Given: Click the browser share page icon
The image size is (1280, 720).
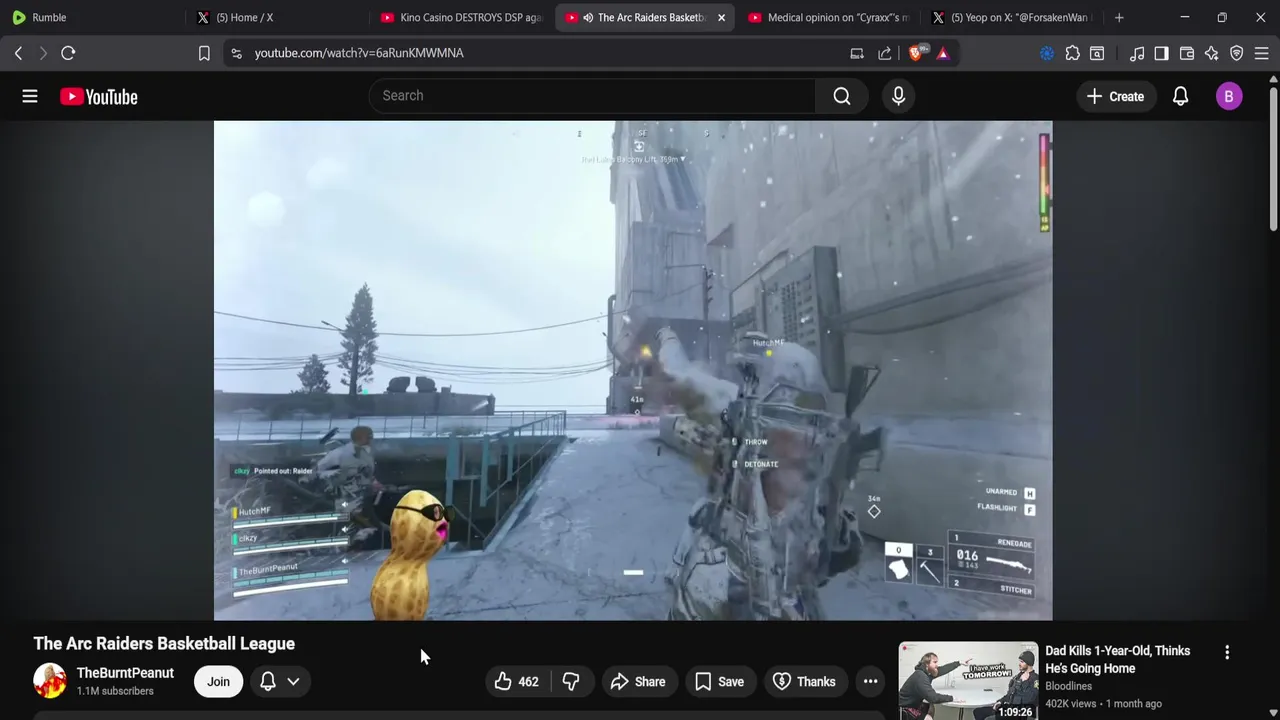Looking at the screenshot, I should 885,53.
